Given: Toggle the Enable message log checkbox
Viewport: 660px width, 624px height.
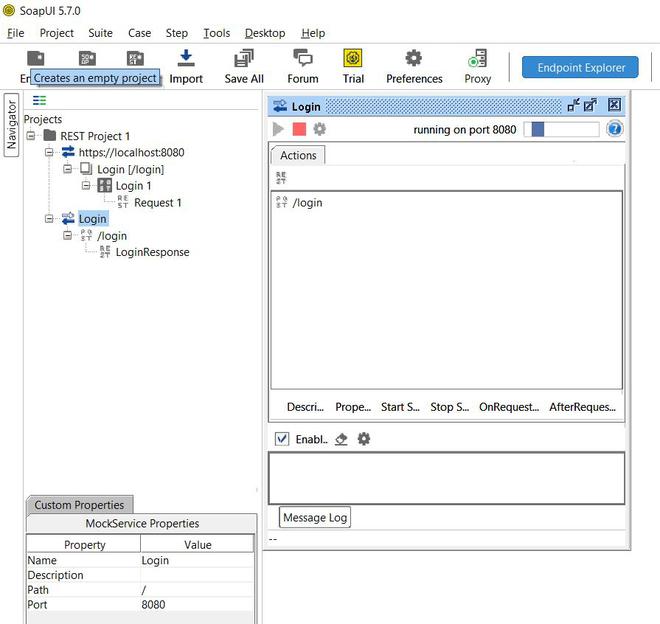Looking at the screenshot, I should (x=282, y=439).
